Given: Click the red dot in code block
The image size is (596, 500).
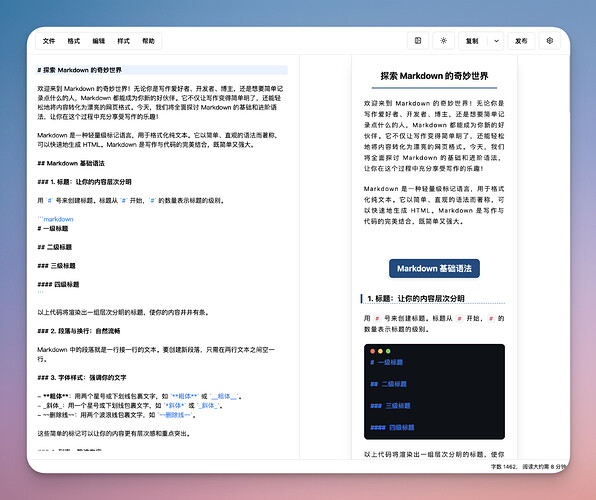Looking at the screenshot, I should (372, 351).
